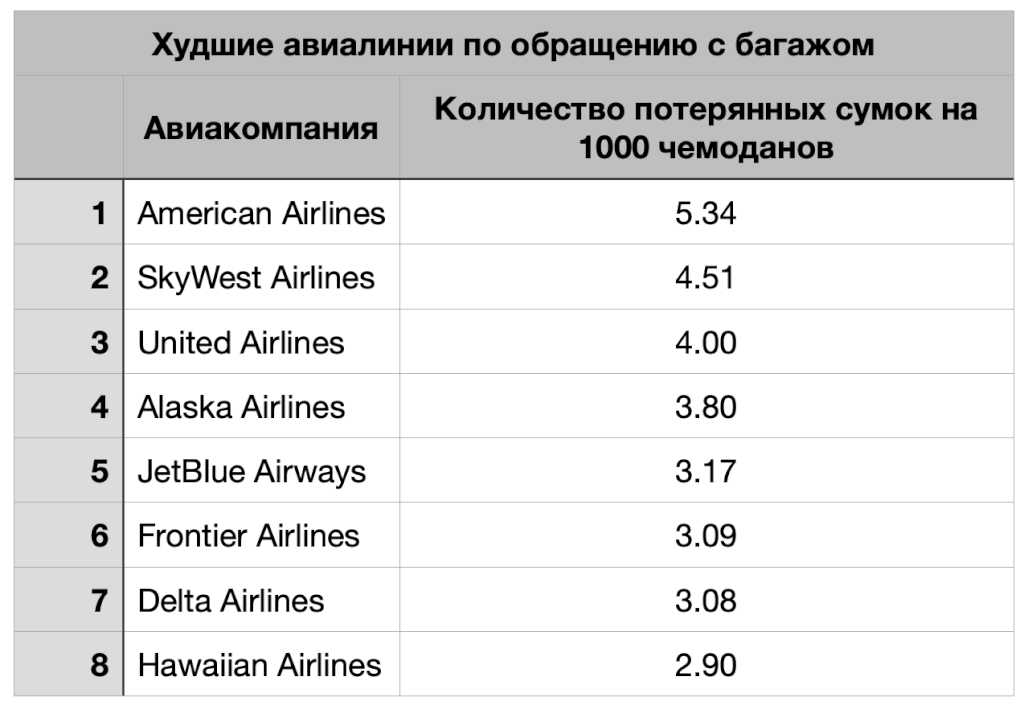Select the Hawaiian Airlines cell
1024x714 pixels.
point(259,664)
